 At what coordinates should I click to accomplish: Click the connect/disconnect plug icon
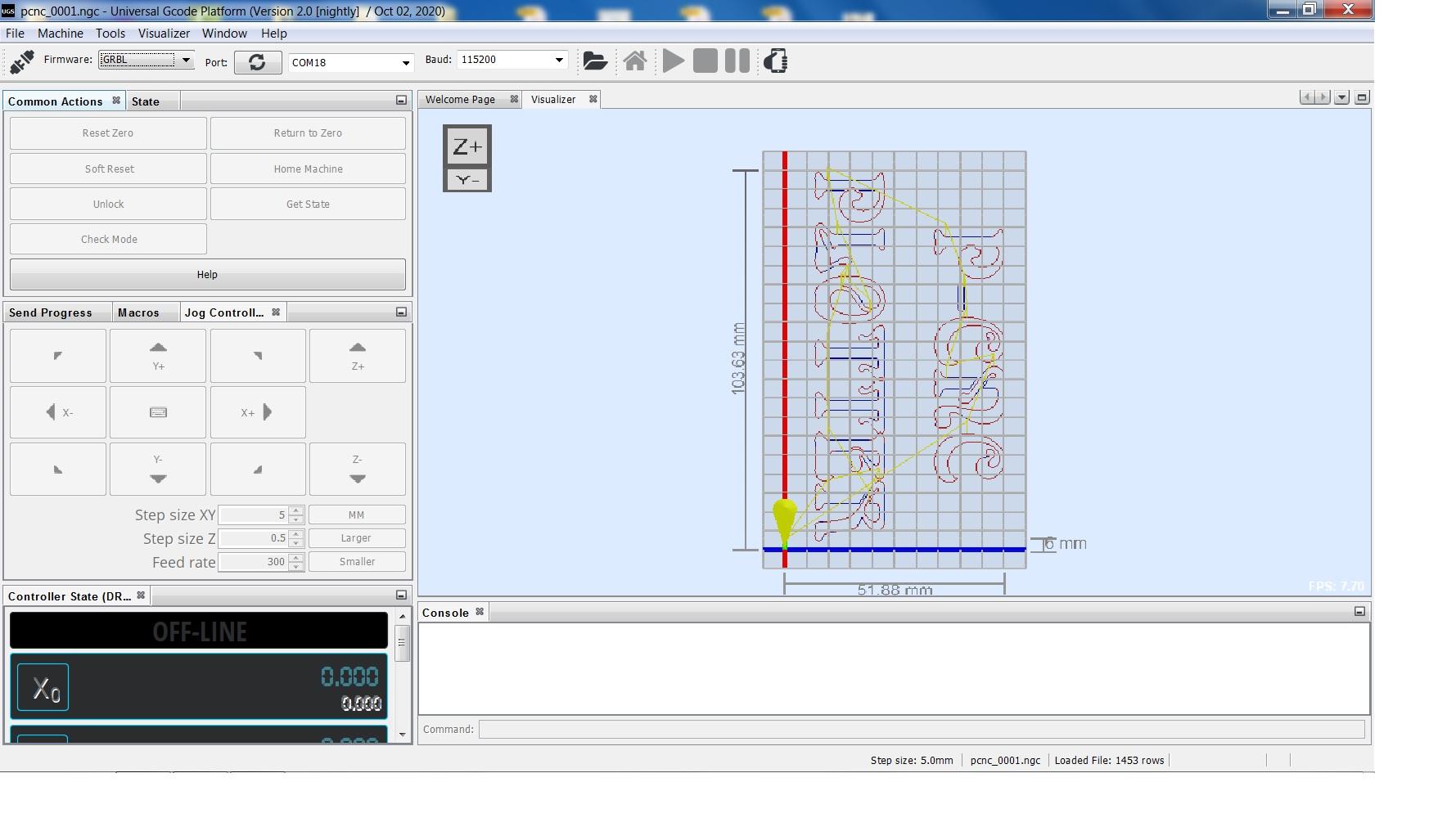tap(22, 61)
